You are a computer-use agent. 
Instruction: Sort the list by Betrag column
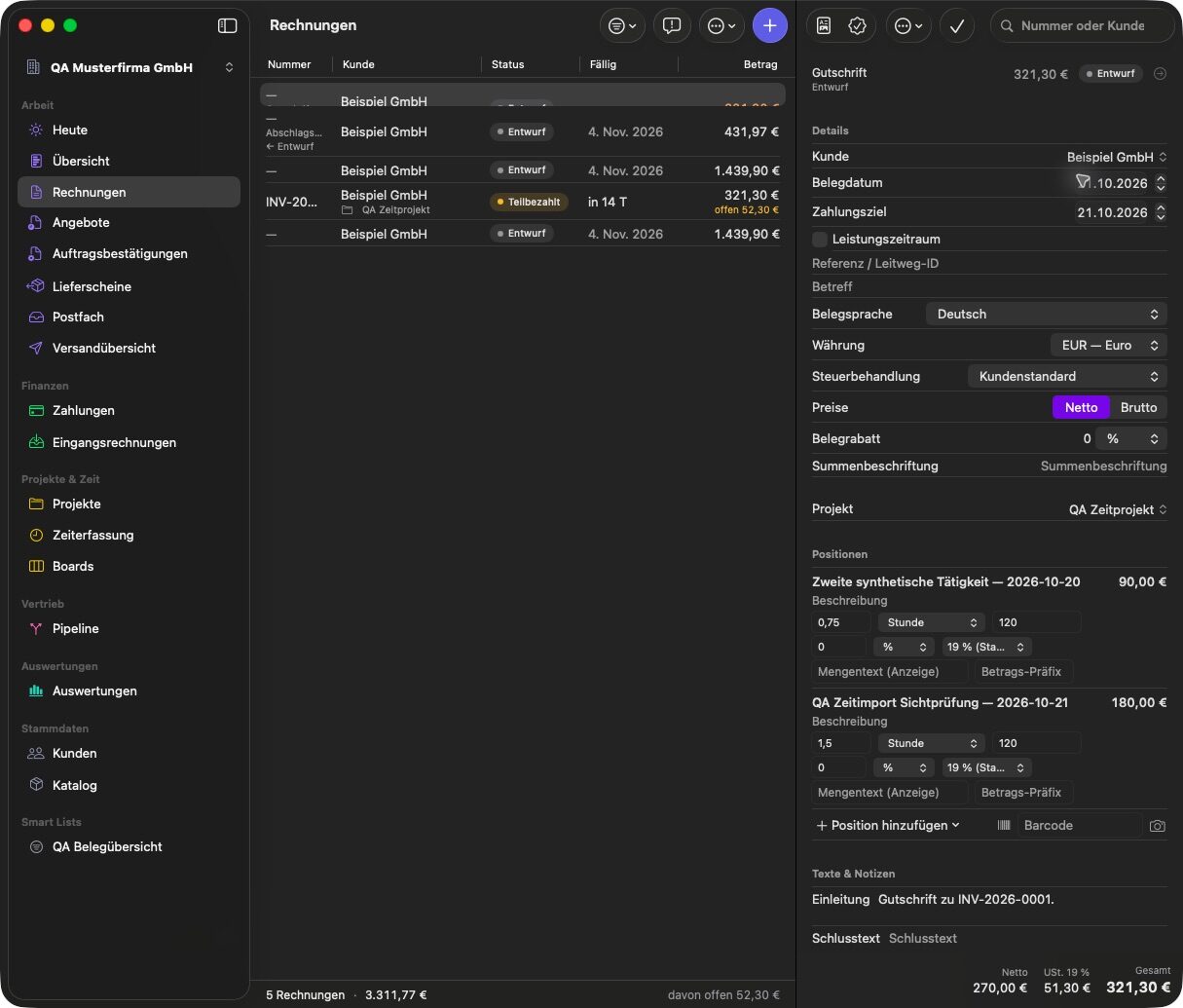click(760, 64)
